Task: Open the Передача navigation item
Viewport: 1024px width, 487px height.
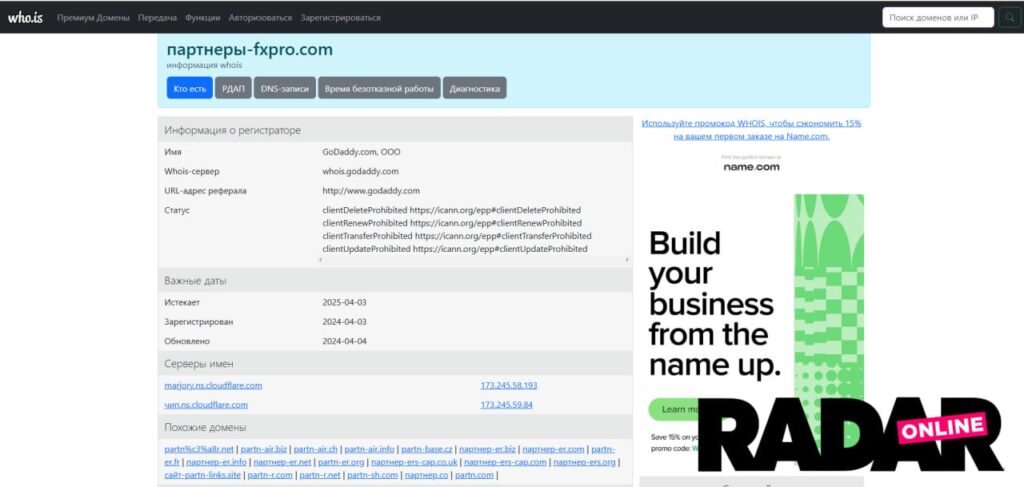Action: pyautogui.click(x=156, y=18)
